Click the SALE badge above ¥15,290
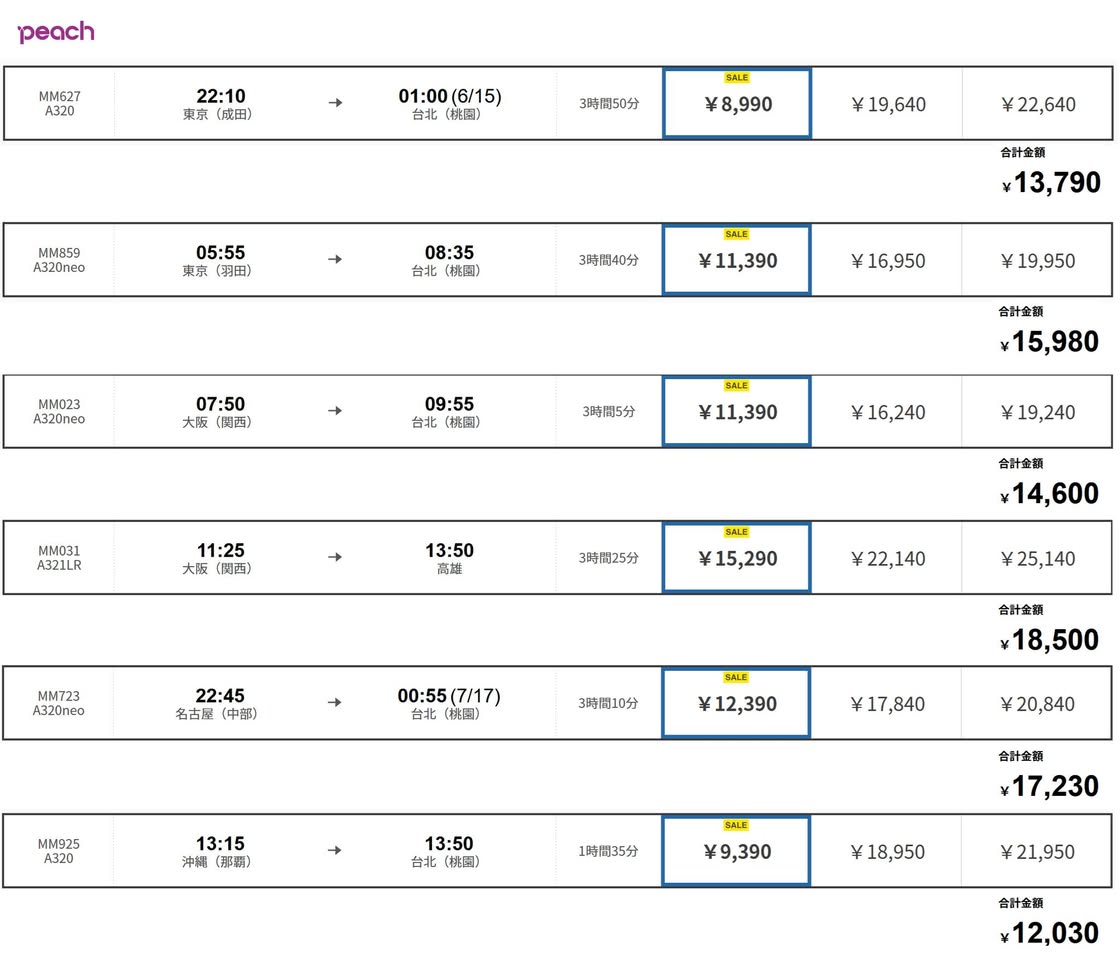The image size is (1120, 960). coord(736,532)
